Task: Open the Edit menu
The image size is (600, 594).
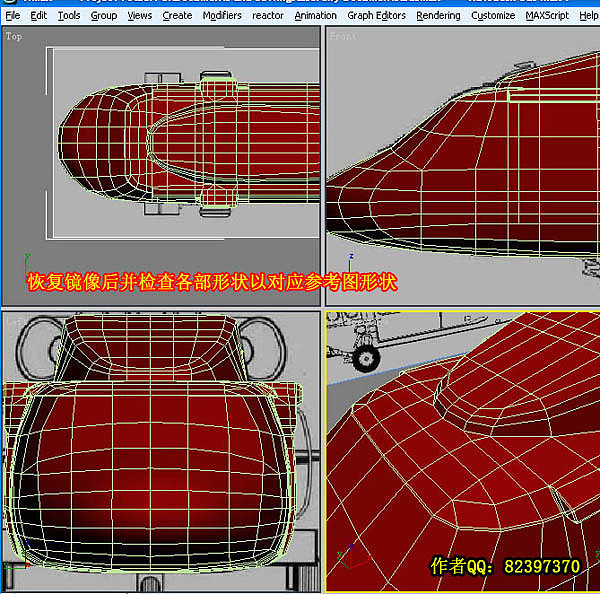Action: (38, 16)
